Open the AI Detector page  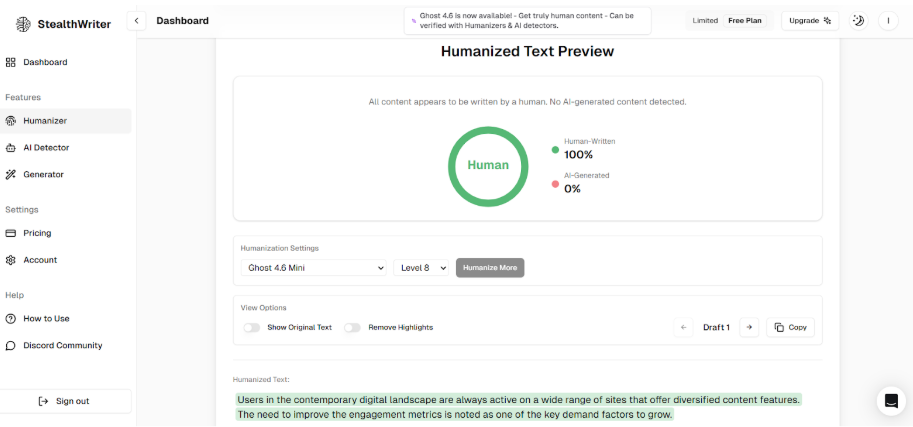(46, 147)
